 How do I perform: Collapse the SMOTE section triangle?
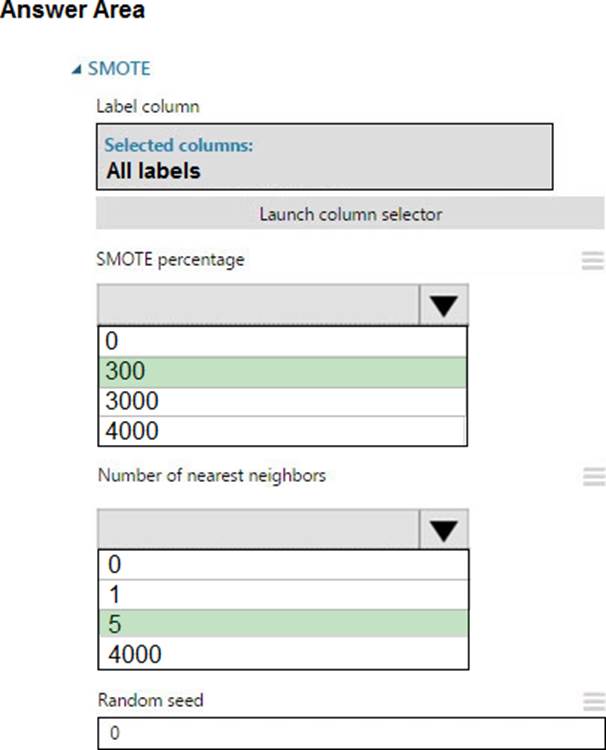pyautogui.click(x=77, y=69)
